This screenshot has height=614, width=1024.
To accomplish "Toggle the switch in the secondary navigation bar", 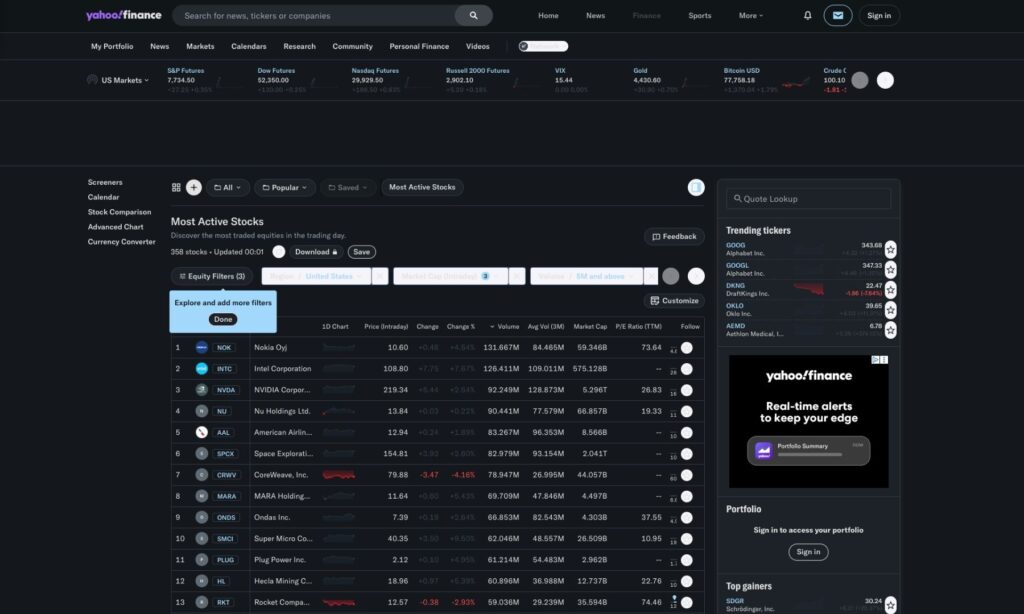I will 543,46.
